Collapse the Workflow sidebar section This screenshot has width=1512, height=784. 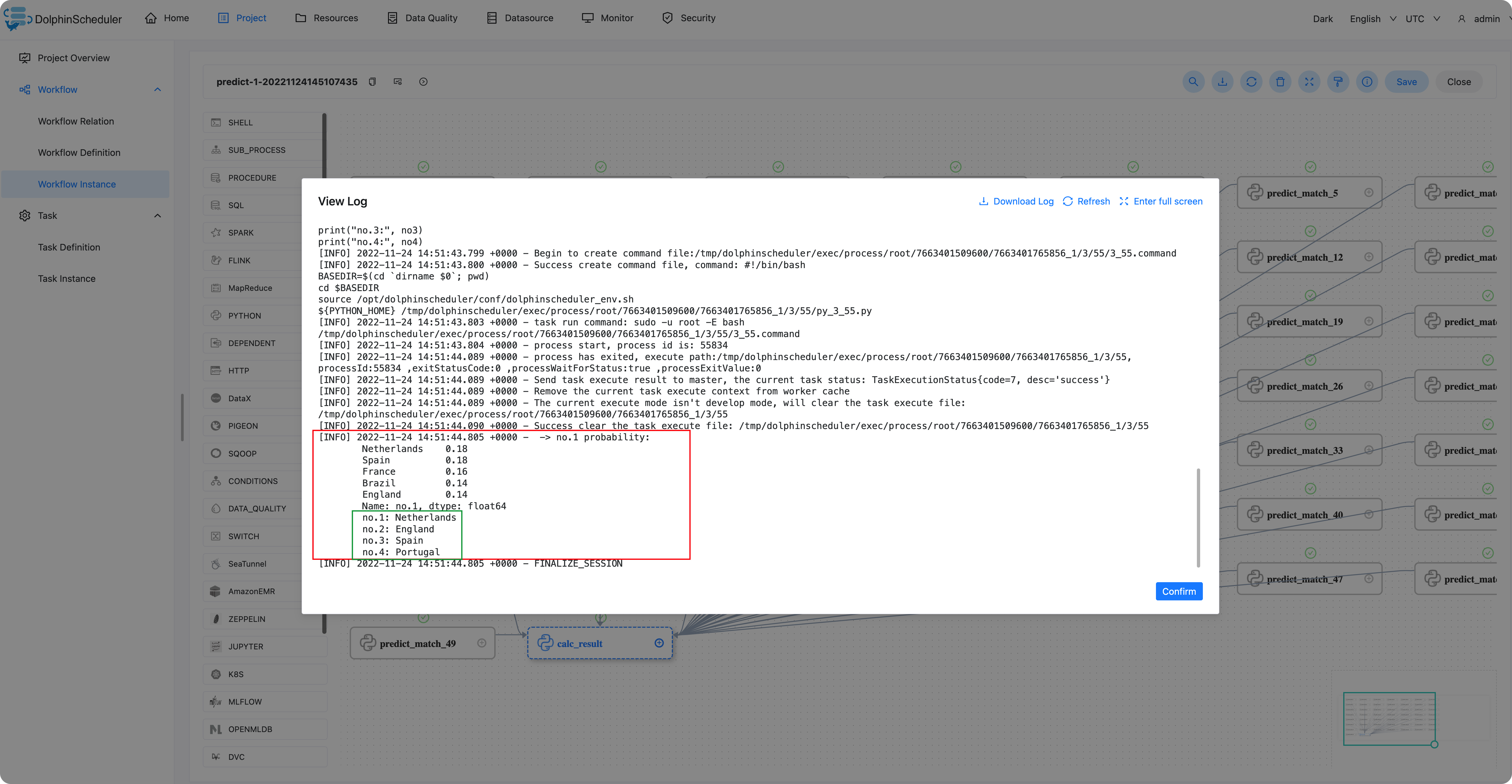pyautogui.click(x=157, y=90)
